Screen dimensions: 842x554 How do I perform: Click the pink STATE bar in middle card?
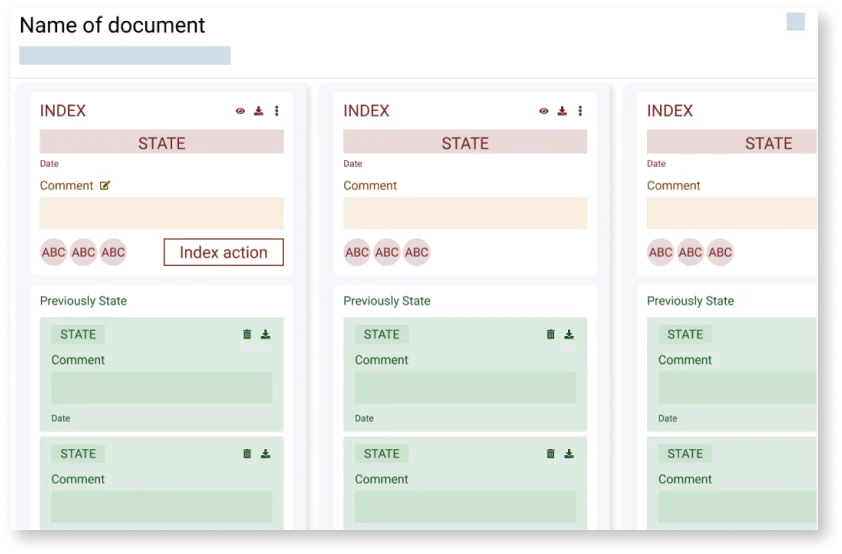(465, 142)
